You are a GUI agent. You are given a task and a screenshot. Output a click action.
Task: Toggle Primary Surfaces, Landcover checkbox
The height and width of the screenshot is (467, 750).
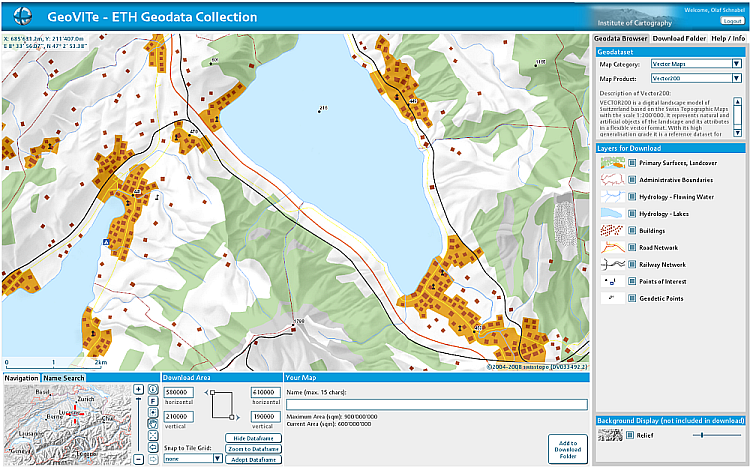pyautogui.click(x=632, y=163)
